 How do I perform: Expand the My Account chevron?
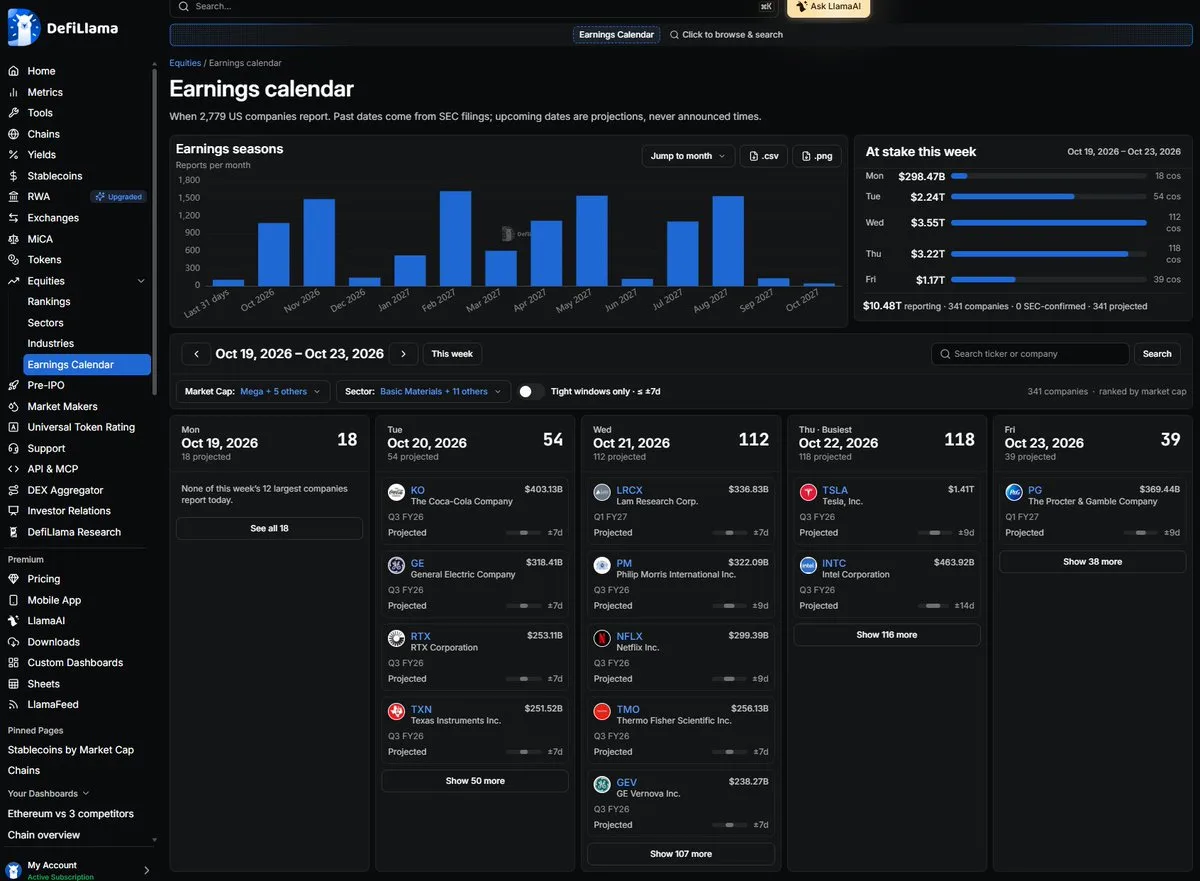147,870
